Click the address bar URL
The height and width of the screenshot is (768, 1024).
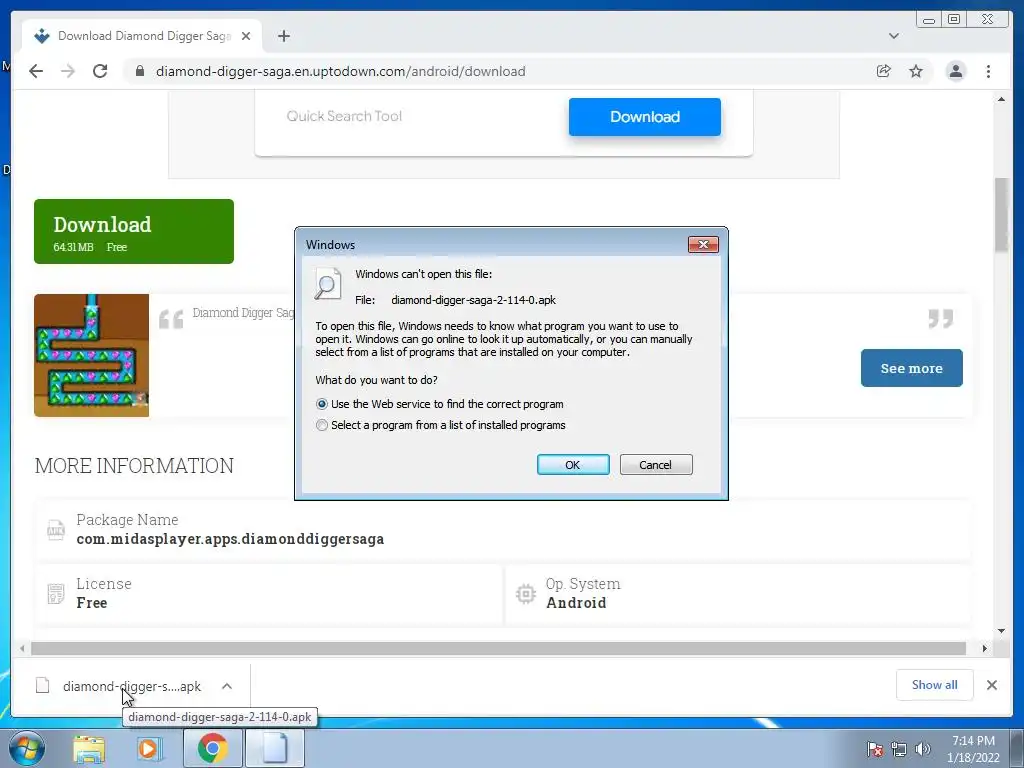coord(340,71)
